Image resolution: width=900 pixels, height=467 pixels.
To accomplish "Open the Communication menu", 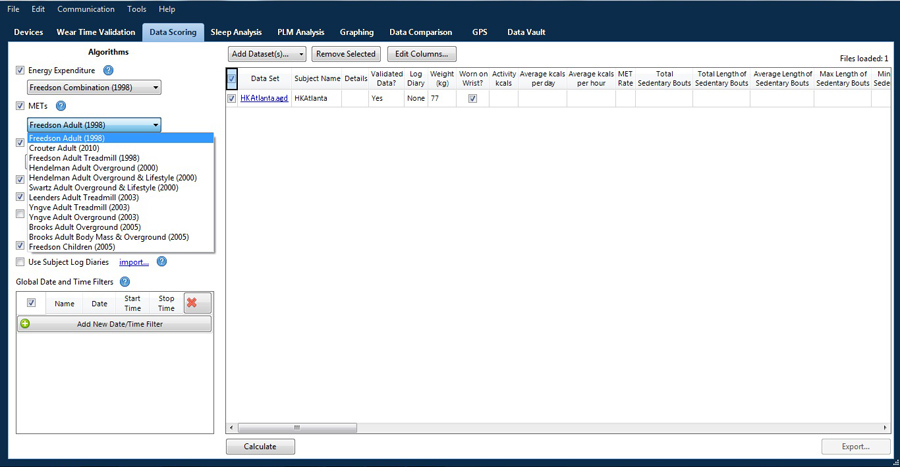I will coord(86,9).
